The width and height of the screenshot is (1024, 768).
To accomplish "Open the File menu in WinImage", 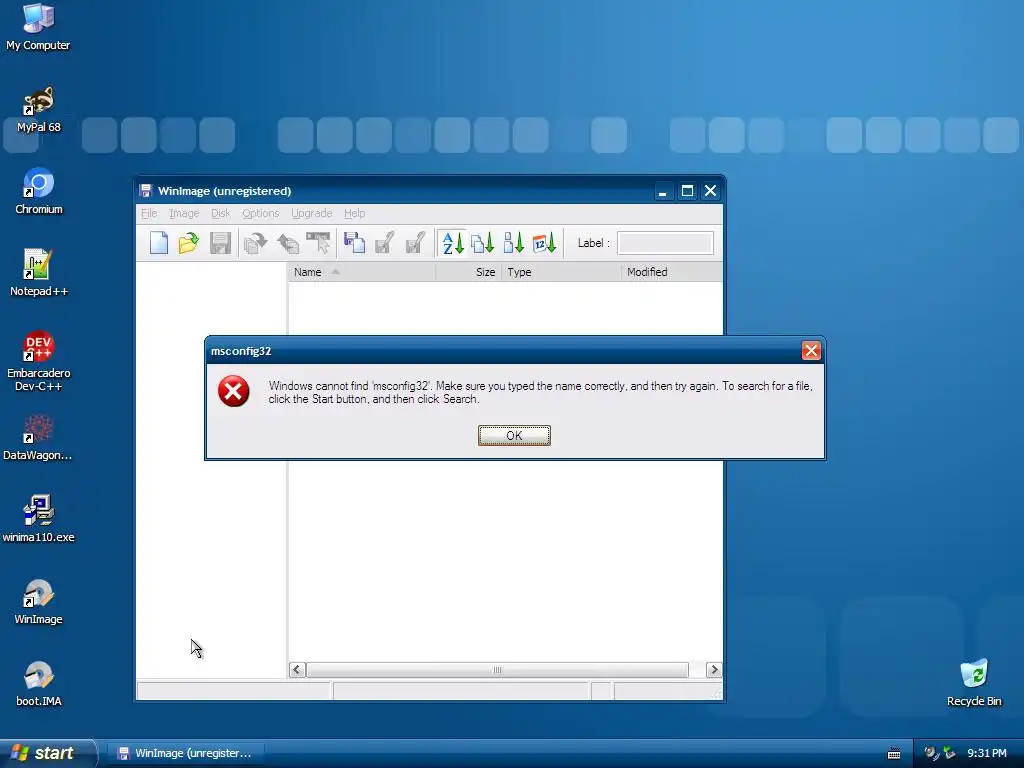I will [x=149, y=213].
